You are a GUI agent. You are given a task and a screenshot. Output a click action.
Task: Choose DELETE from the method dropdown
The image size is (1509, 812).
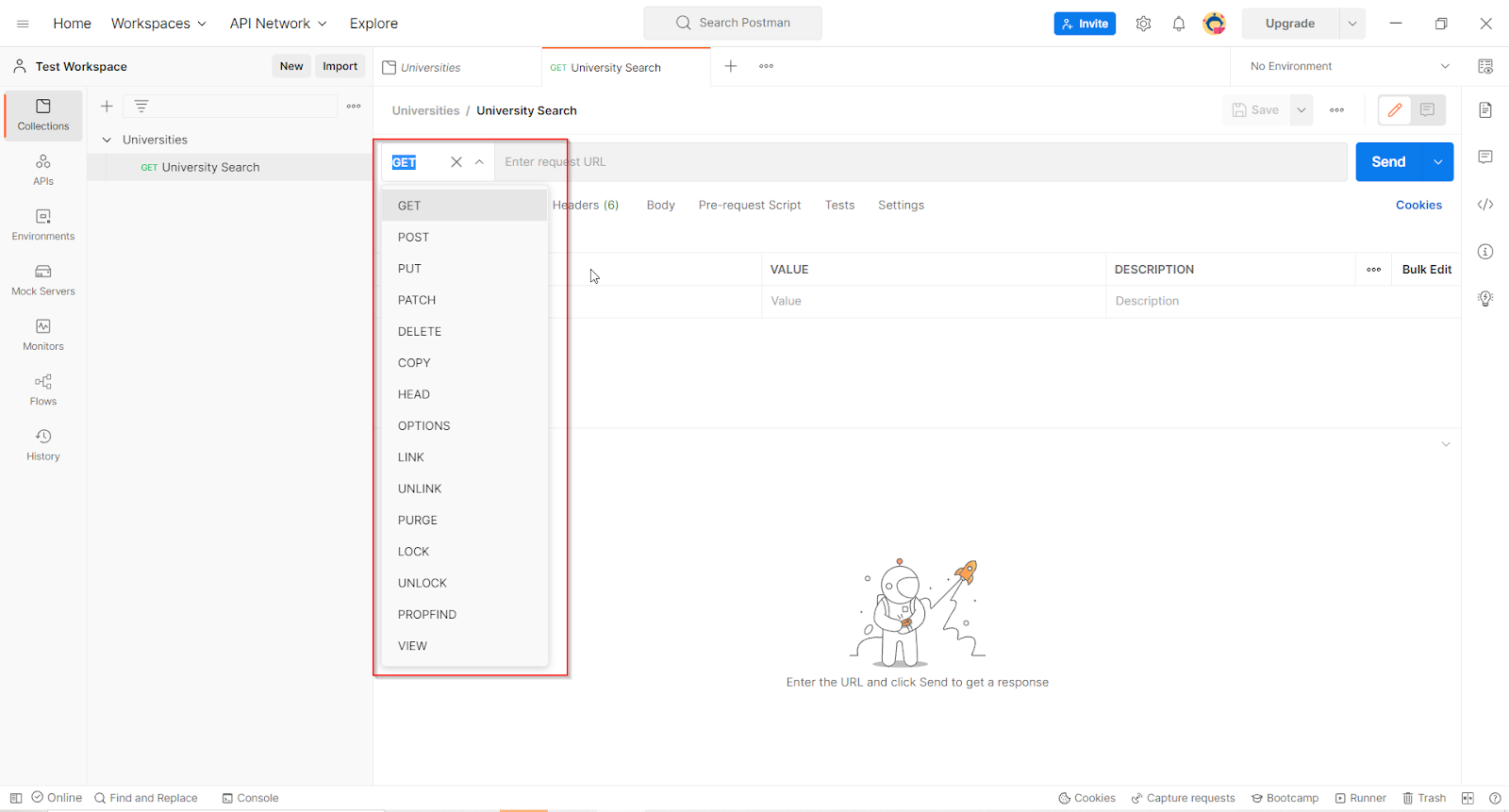(x=420, y=331)
